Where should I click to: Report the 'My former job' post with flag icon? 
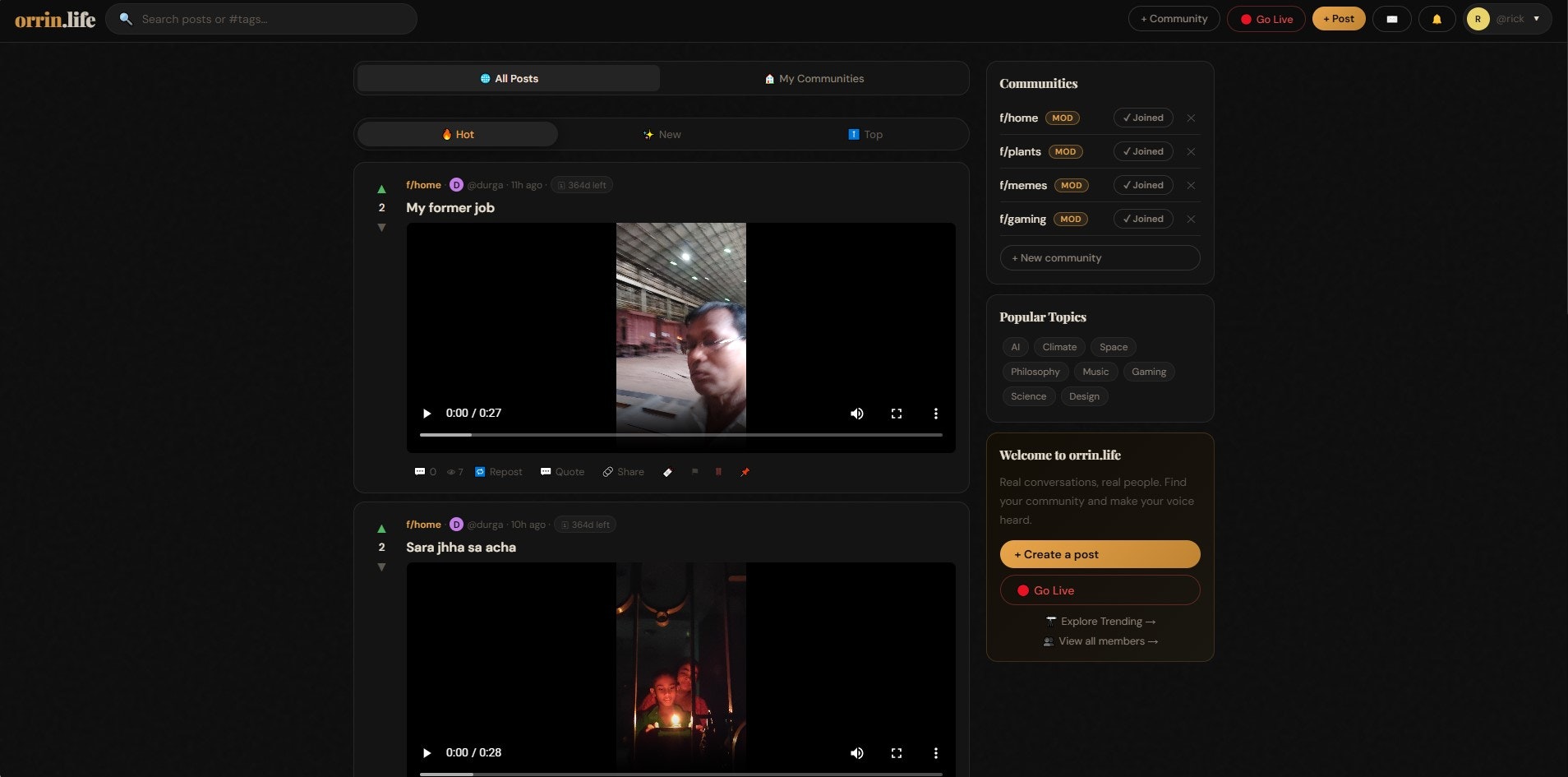click(x=694, y=471)
